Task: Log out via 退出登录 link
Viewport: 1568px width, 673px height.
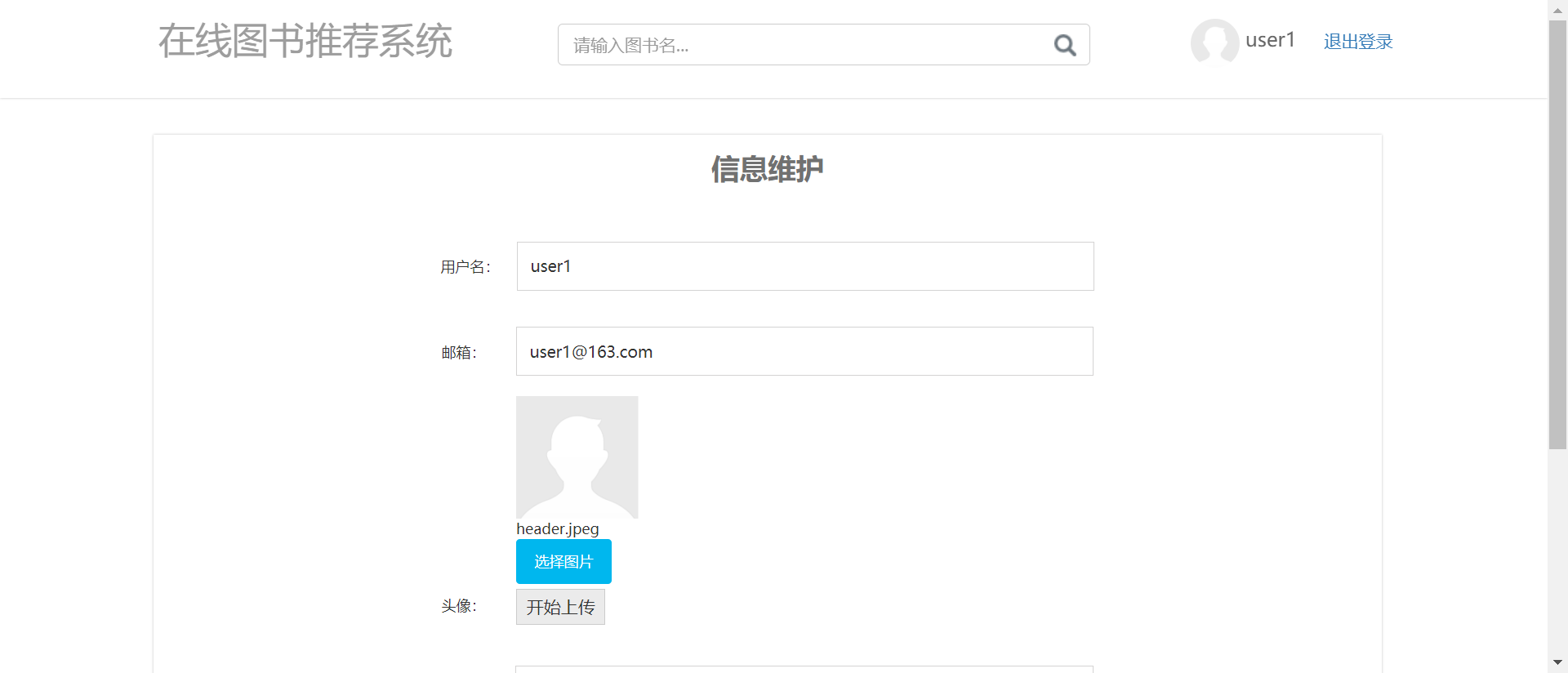Action: 1358,42
